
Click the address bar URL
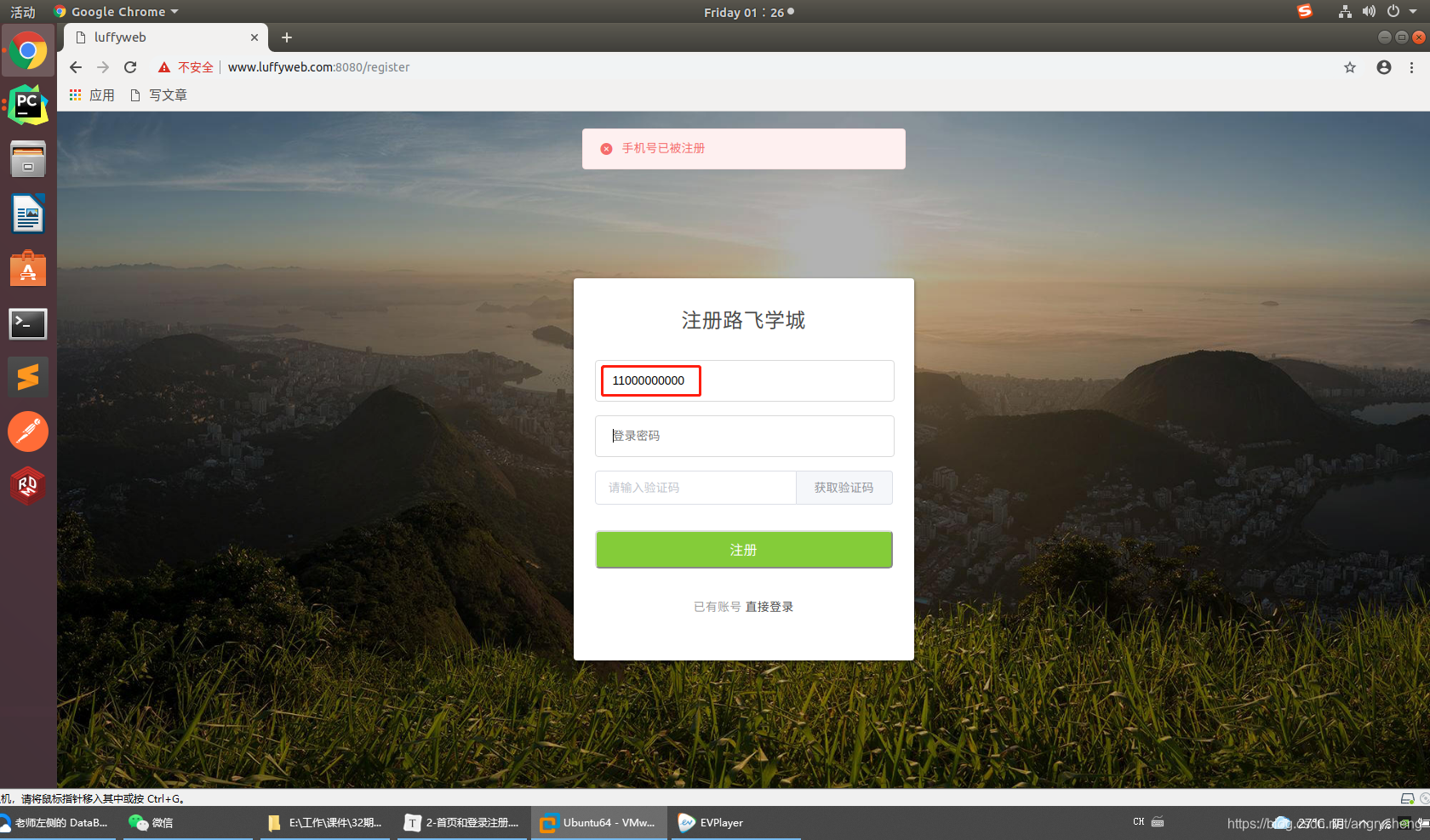[x=318, y=67]
